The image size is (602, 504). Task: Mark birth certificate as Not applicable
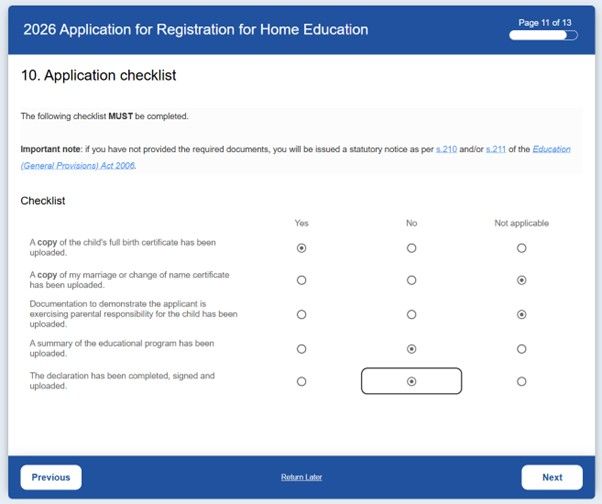[521, 248]
